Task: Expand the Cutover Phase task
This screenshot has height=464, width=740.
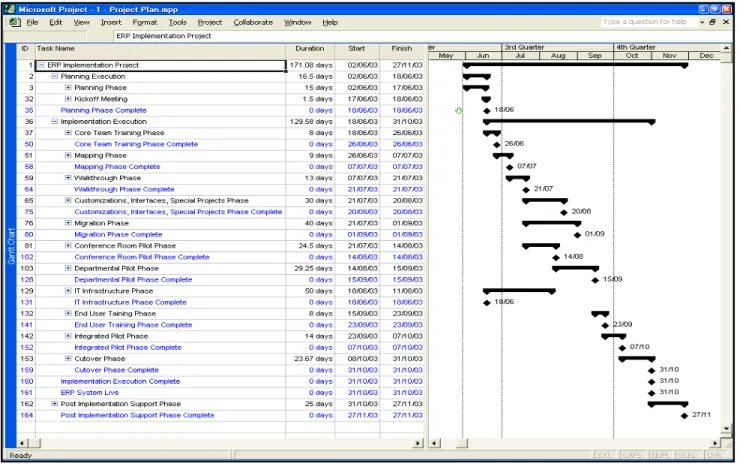Action: pos(68,359)
